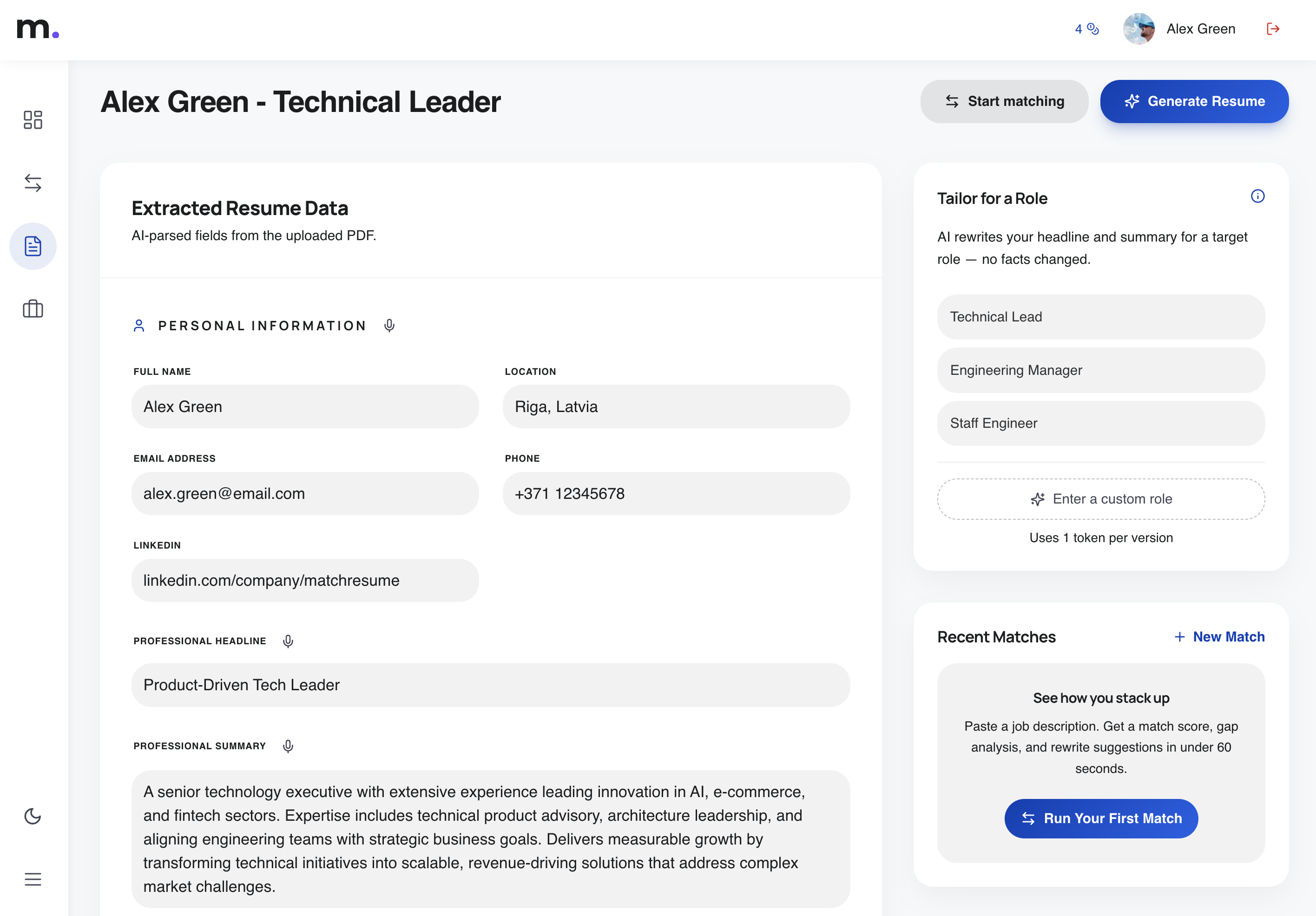Edit the Professional Headline field
This screenshot has width=1316, height=916.
pos(491,685)
